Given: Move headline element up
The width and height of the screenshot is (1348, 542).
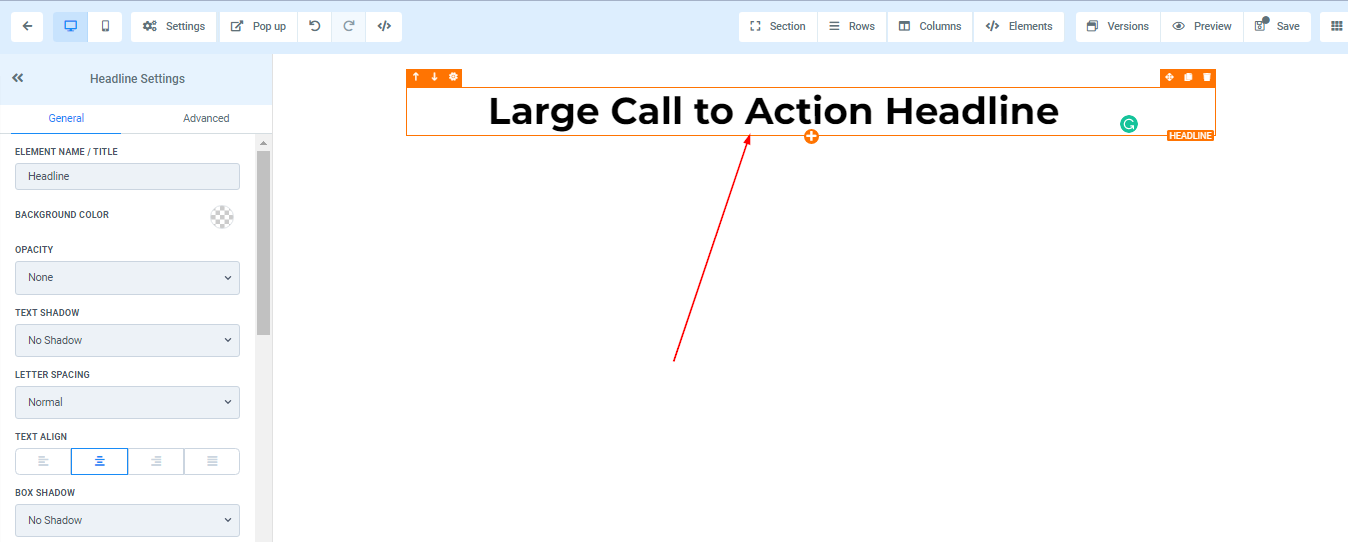Looking at the screenshot, I should click(416, 77).
